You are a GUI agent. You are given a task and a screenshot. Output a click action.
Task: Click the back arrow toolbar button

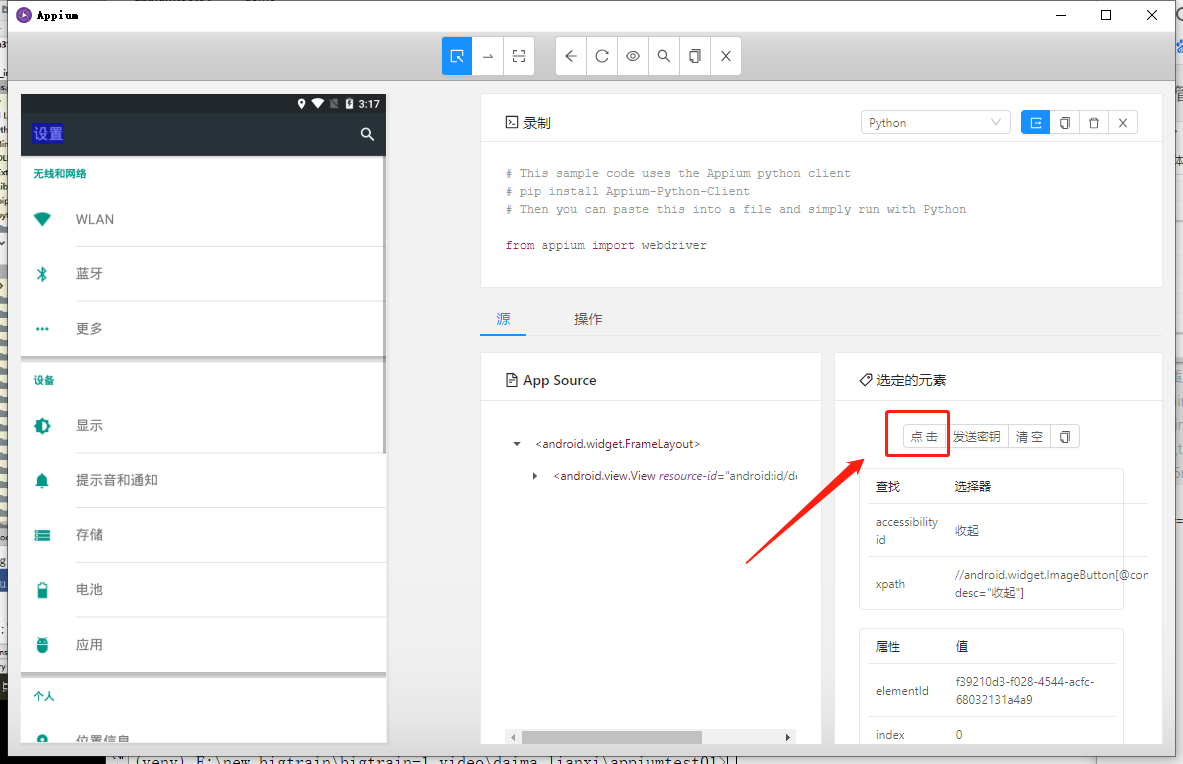[x=571, y=56]
